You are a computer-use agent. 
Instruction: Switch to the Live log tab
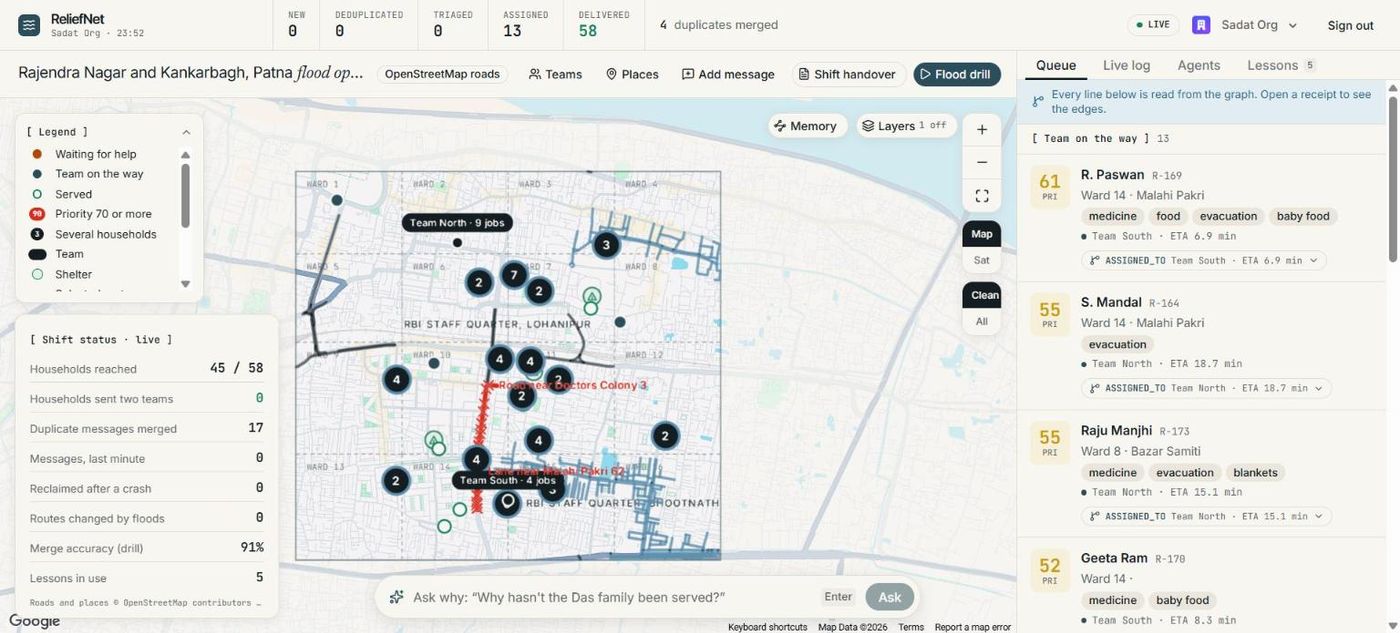point(1127,65)
